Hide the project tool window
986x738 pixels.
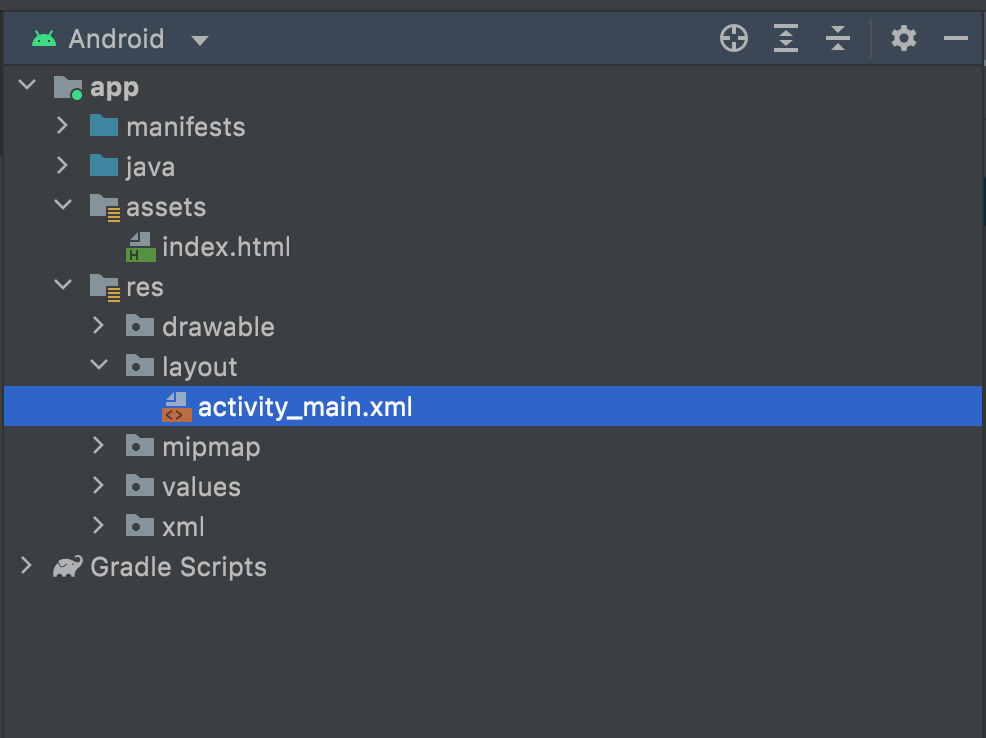pyautogui.click(x=955, y=38)
